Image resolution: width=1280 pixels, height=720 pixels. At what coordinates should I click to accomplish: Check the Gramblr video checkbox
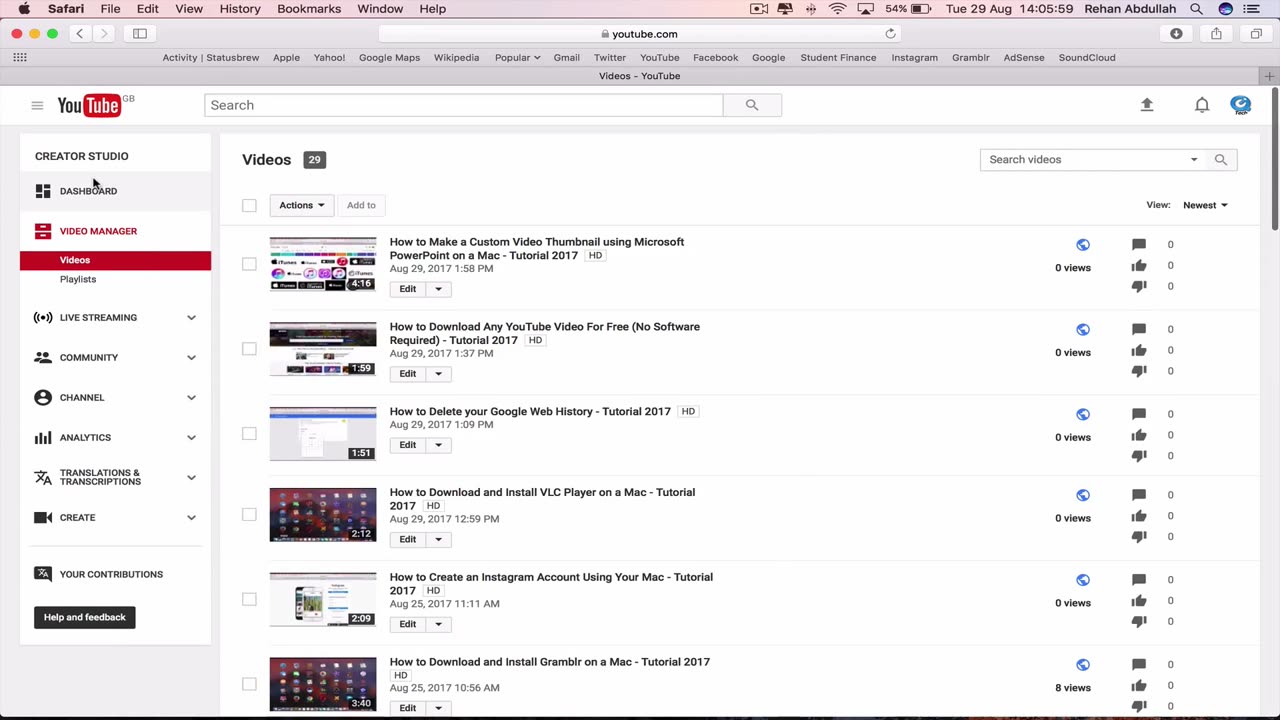click(249, 685)
